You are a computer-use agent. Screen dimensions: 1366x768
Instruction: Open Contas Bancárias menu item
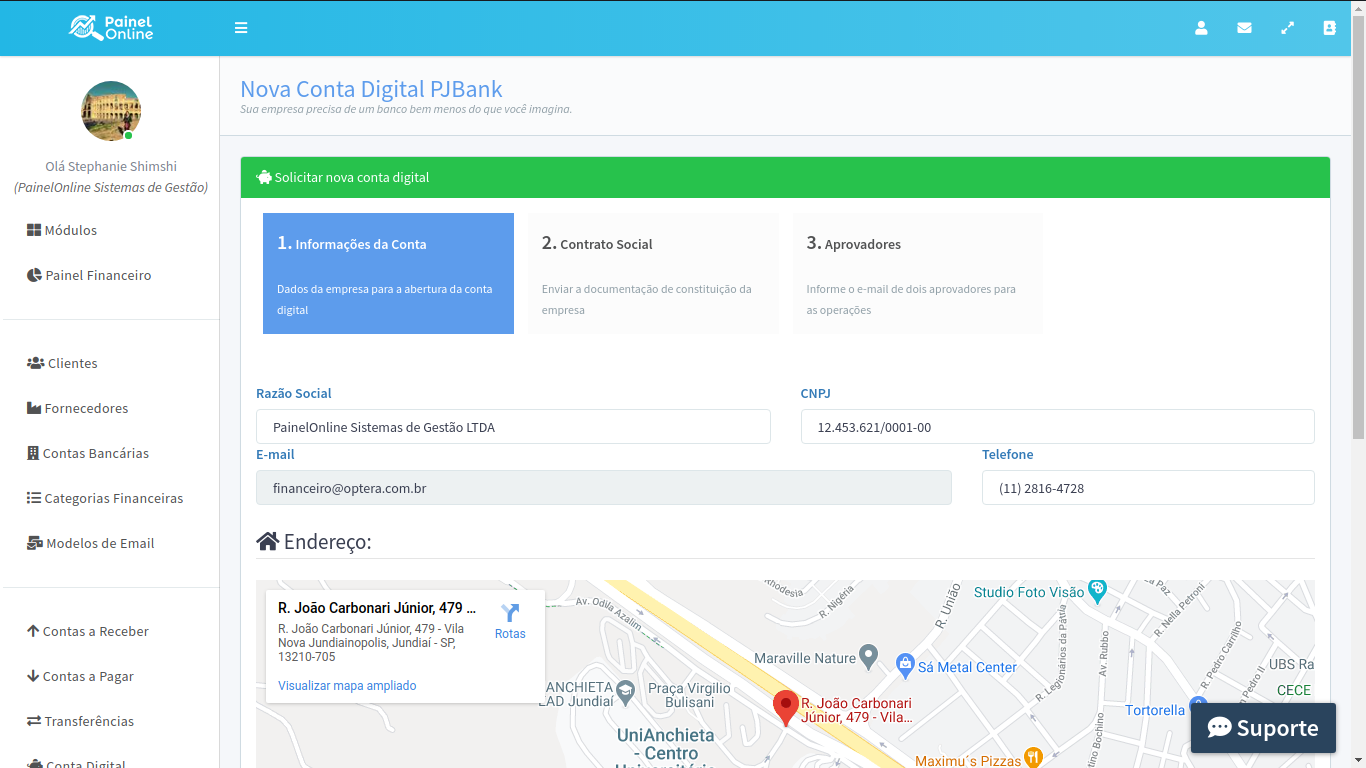pos(95,453)
